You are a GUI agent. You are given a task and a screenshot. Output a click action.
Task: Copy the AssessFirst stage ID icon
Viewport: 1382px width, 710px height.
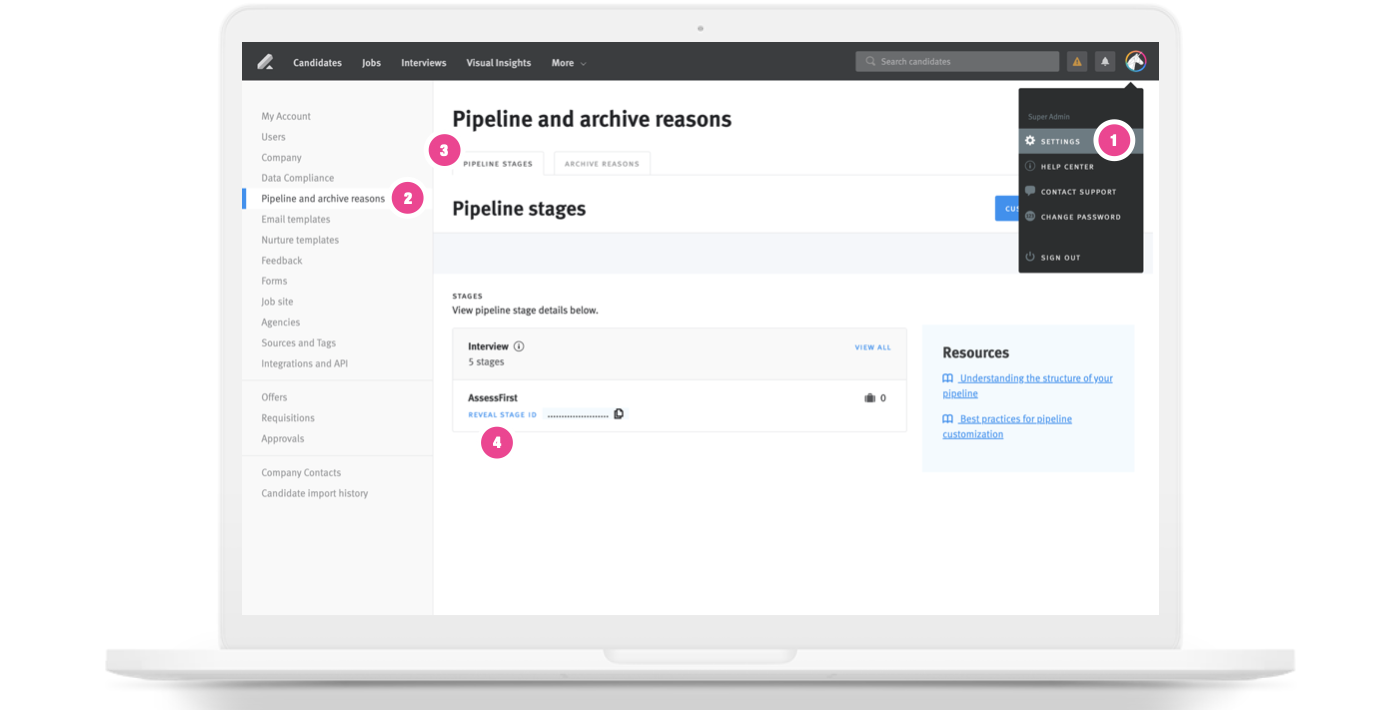619,414
